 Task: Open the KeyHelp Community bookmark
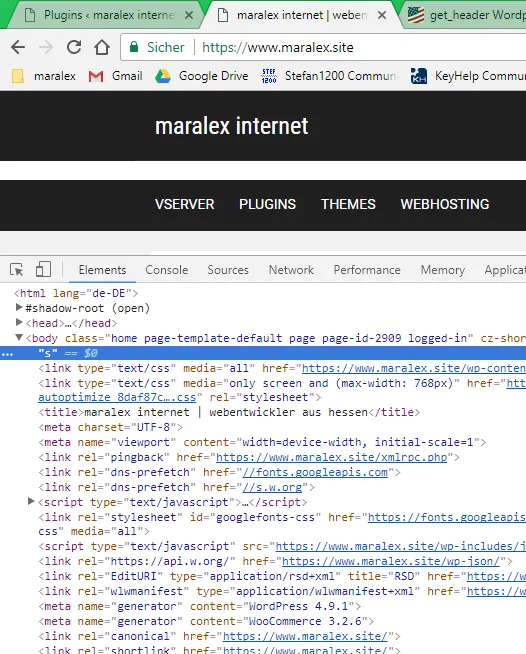468,76
